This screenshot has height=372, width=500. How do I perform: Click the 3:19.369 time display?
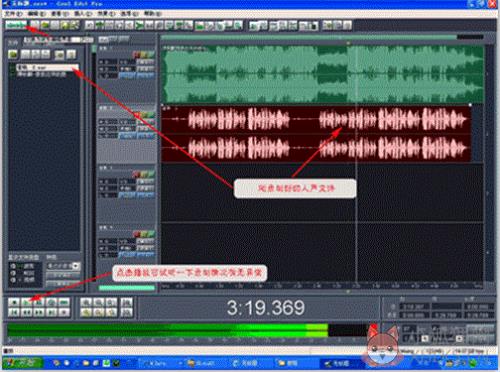pyautogui.click(x=266, y=308)
